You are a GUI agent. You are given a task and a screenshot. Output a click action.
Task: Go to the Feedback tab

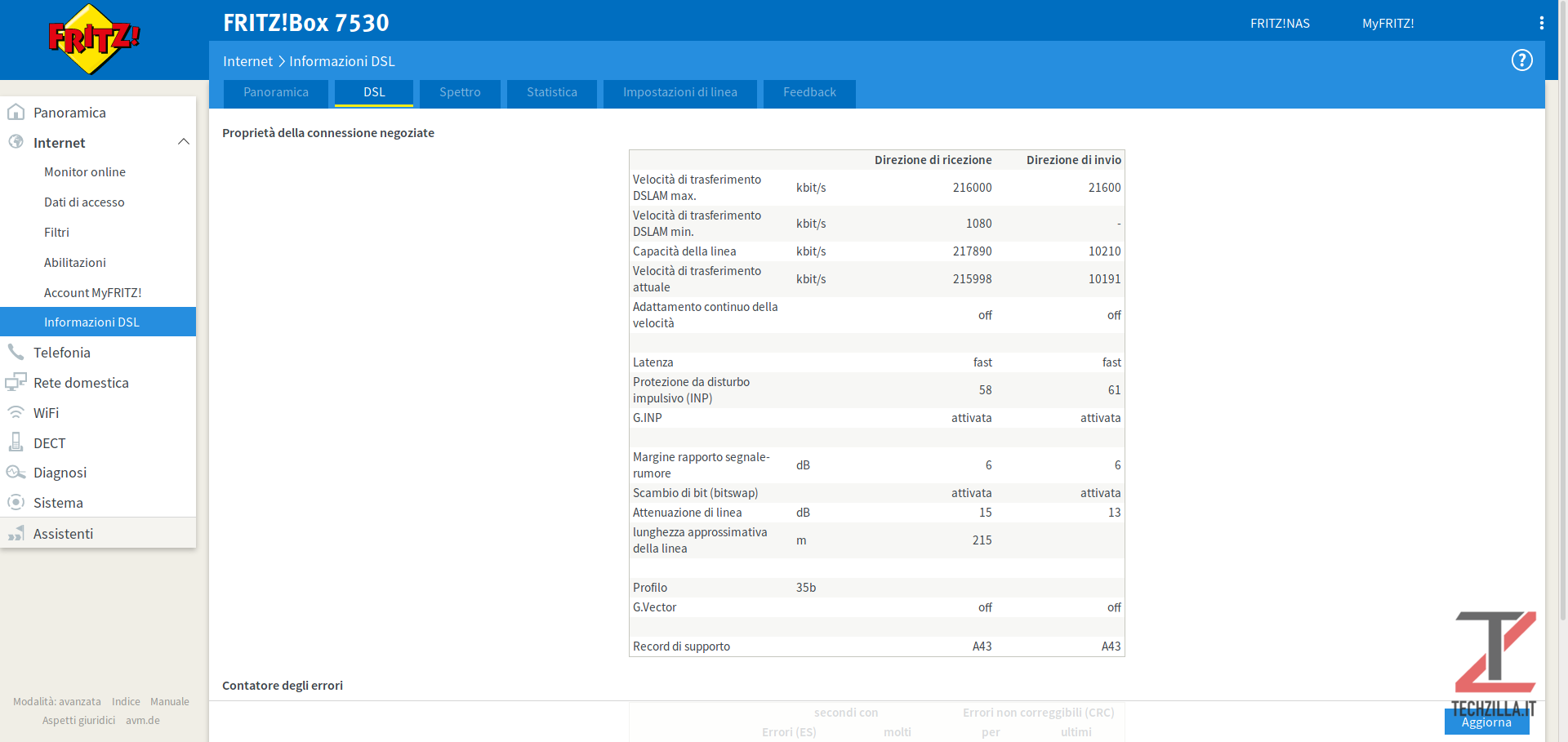809,92
